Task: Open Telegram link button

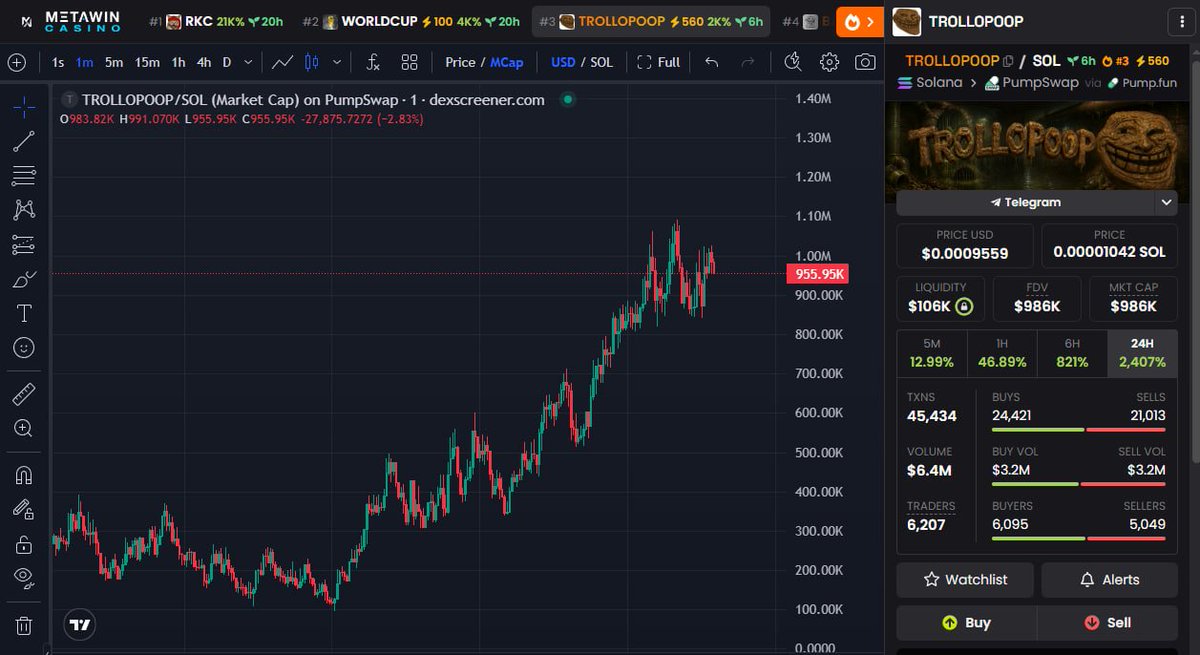Action: [1024, 202]
